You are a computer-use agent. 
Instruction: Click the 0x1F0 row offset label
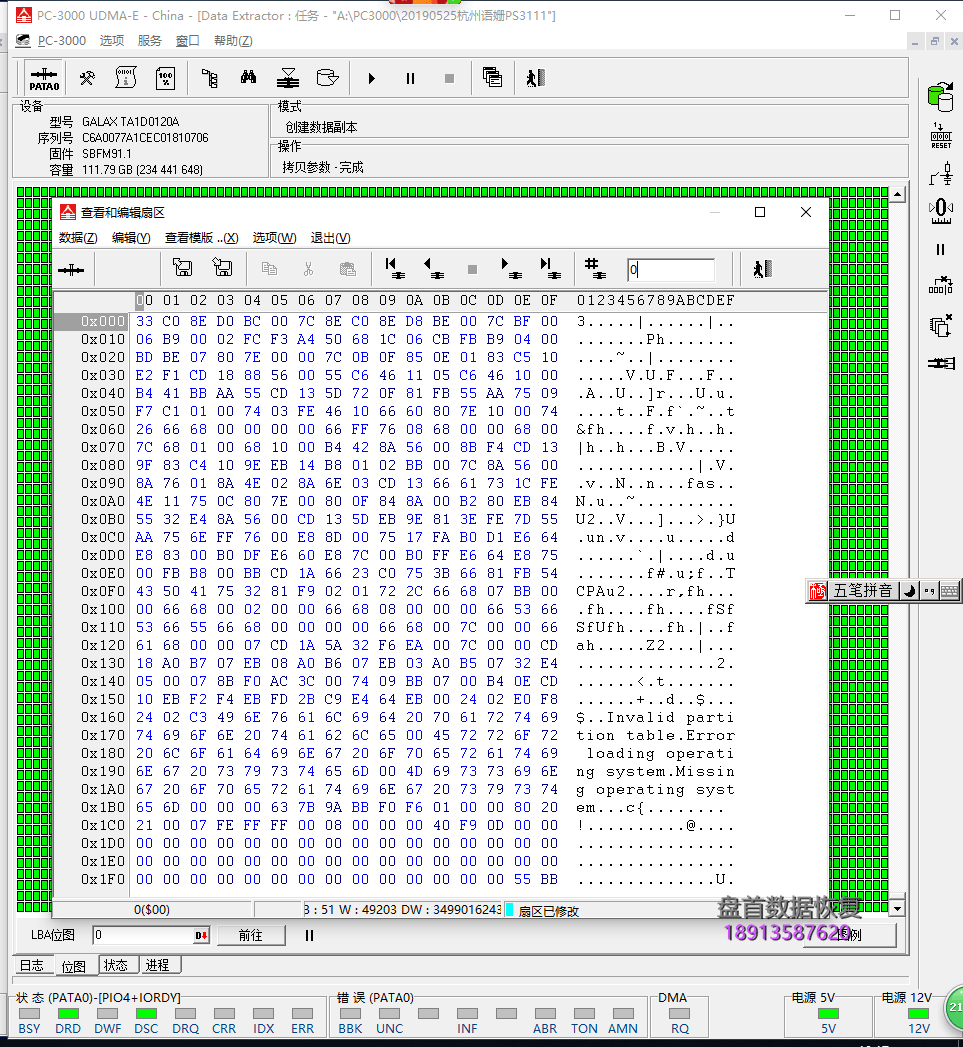click(102, 879)
